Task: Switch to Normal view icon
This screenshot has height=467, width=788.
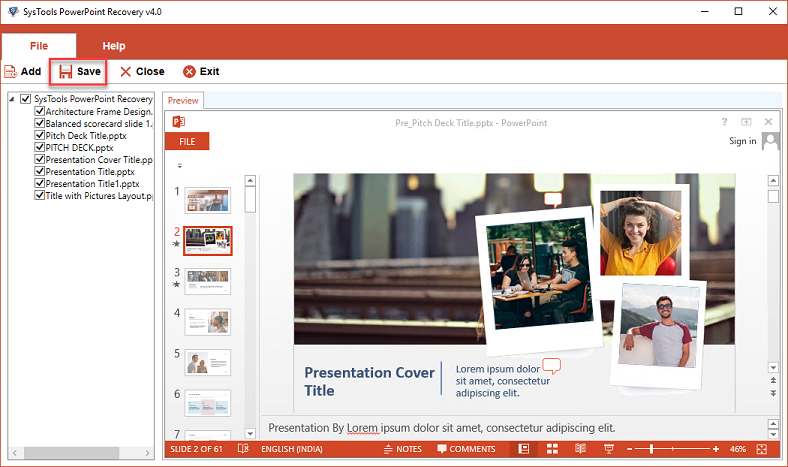Action: click(x=524, y=449)
